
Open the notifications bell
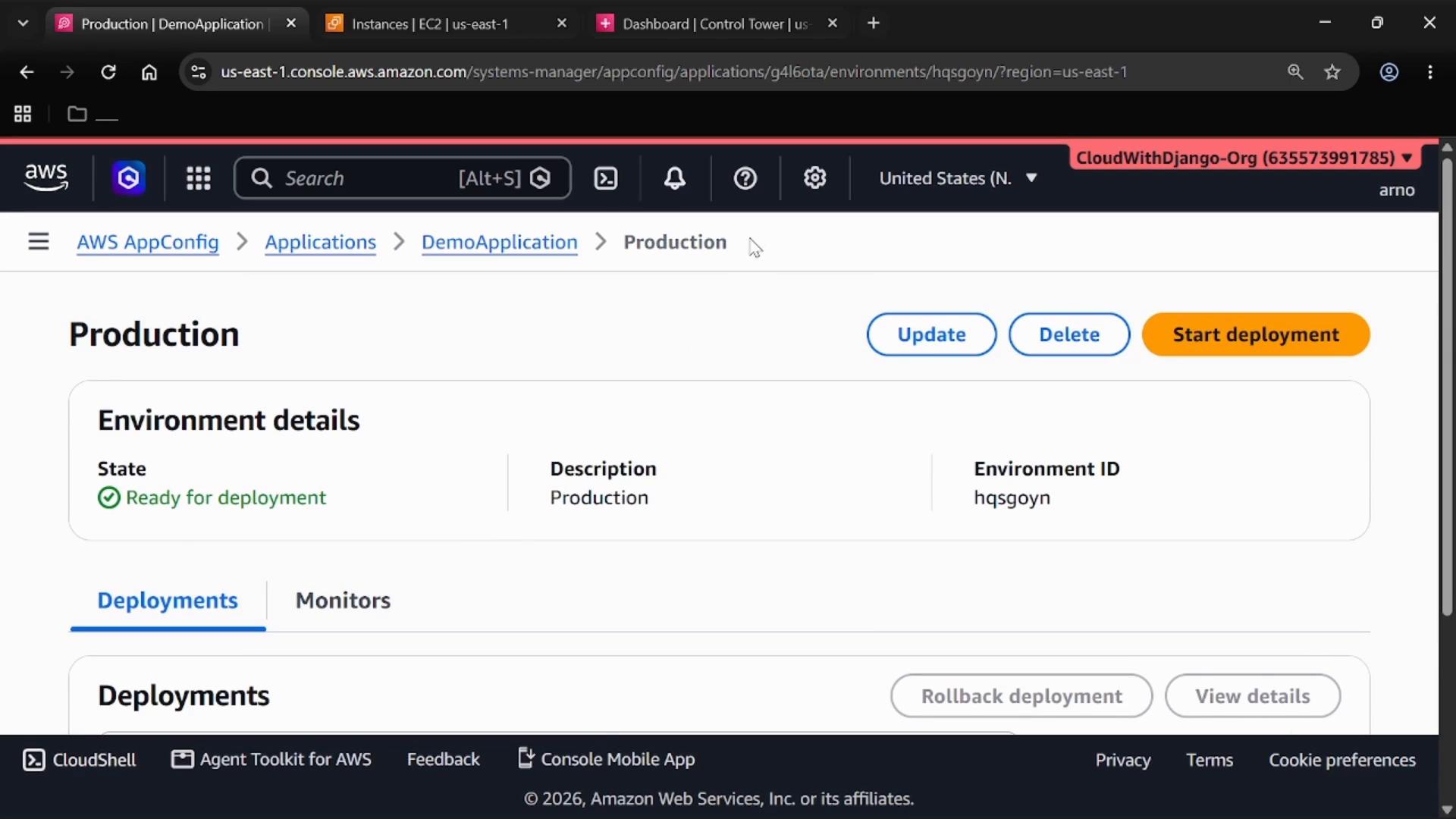tap(675, 178)
